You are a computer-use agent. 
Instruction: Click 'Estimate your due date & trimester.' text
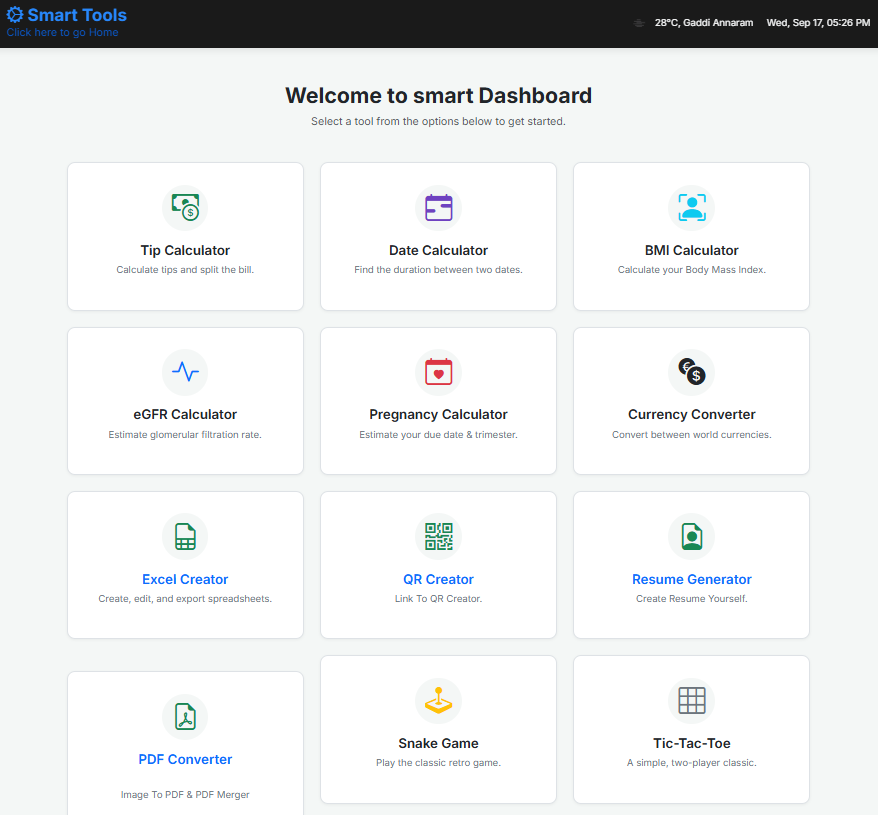point(438,435)
